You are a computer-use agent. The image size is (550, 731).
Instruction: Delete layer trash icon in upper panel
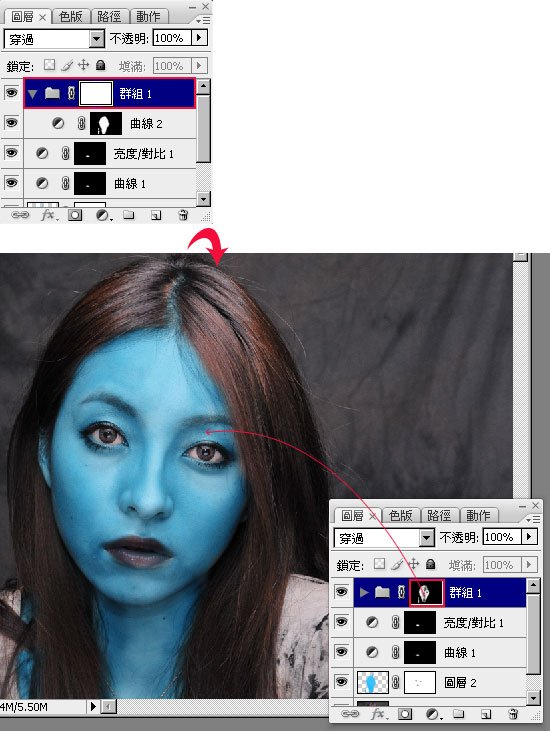[x=183, y=214]
